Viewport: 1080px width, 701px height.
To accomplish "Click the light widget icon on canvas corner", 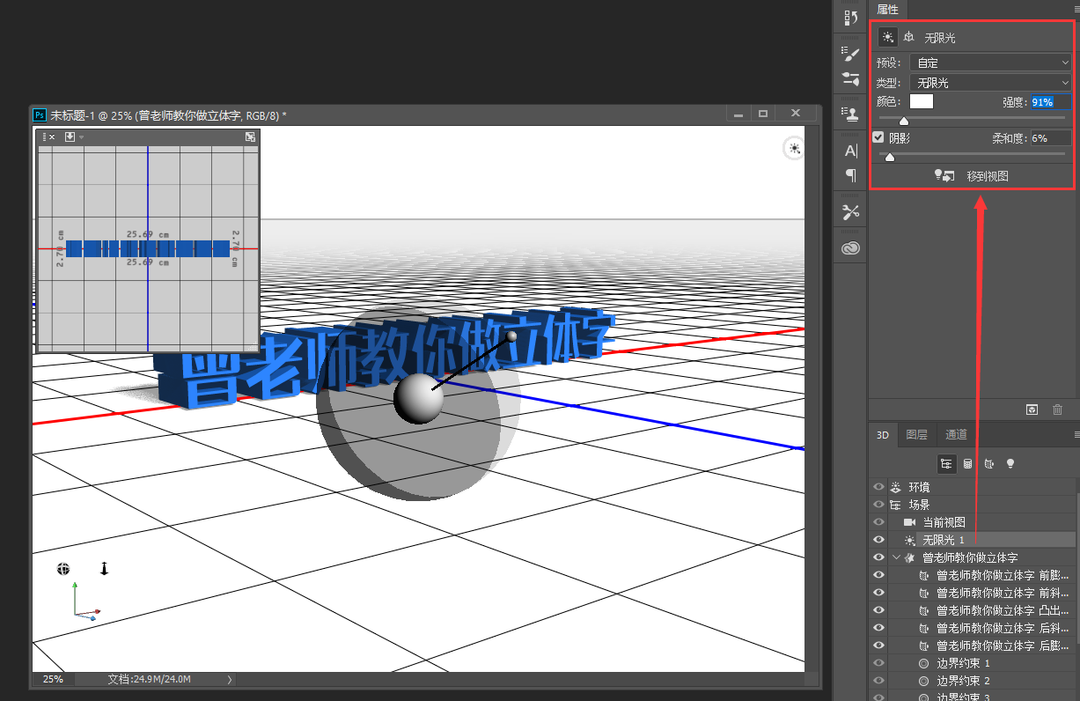I will pyautogui.click(x=794, y=148).
